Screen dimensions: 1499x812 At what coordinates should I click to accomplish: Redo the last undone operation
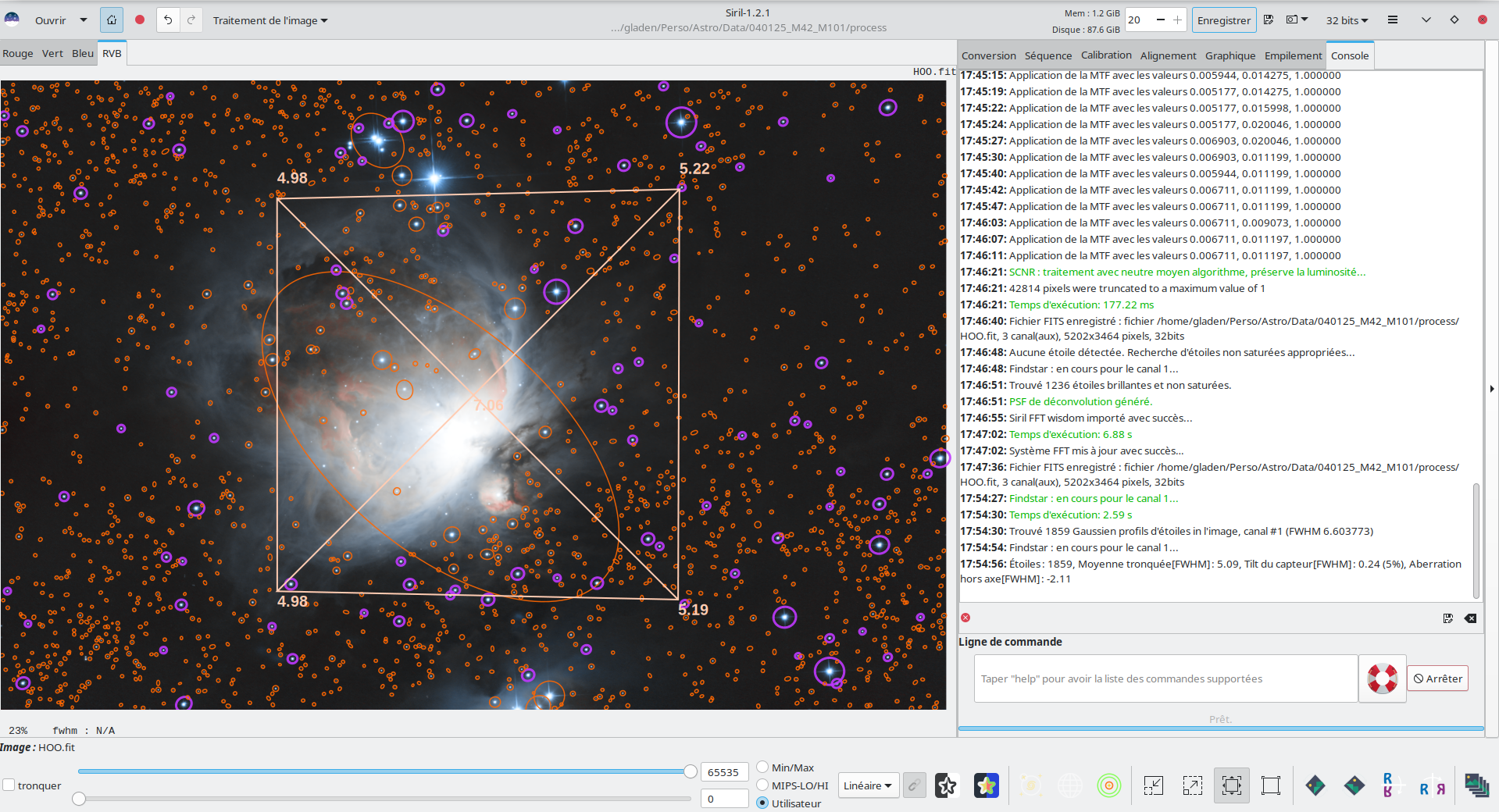[x=191, y=20]
